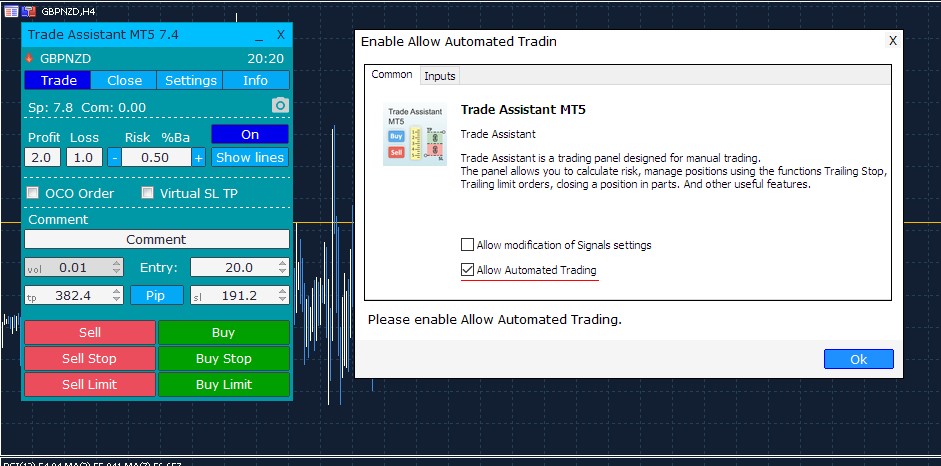The height and width of the screenshot is (466, 941).
Task: Check Allow modification of Signals settings
Action: pyautogui.click(x=467, y=245)
